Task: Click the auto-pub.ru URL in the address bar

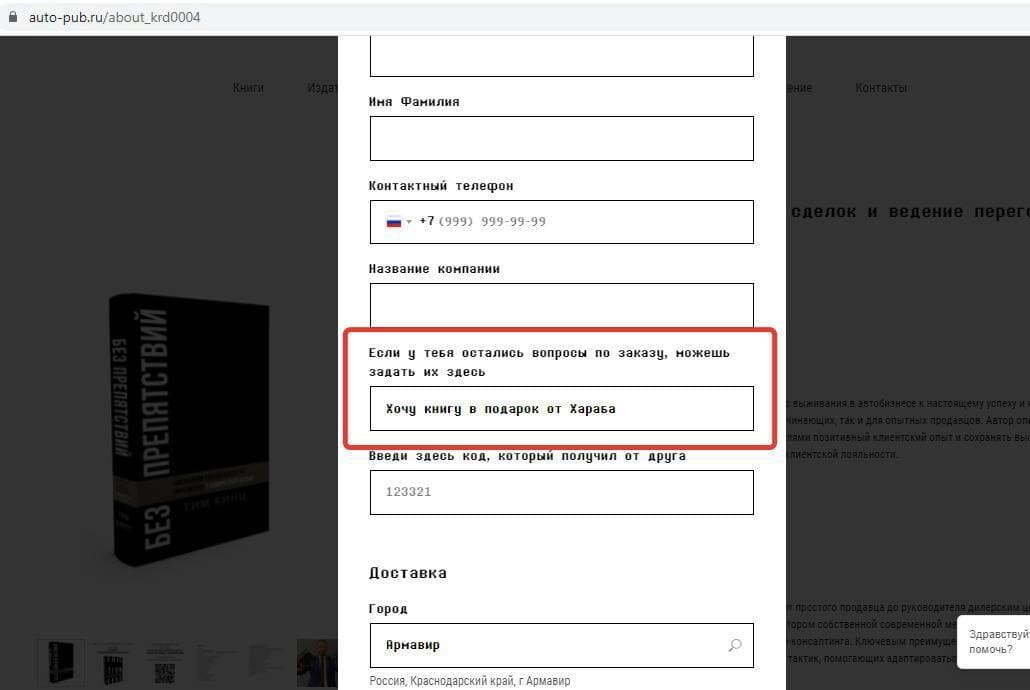Action: [x=114, y=18]
